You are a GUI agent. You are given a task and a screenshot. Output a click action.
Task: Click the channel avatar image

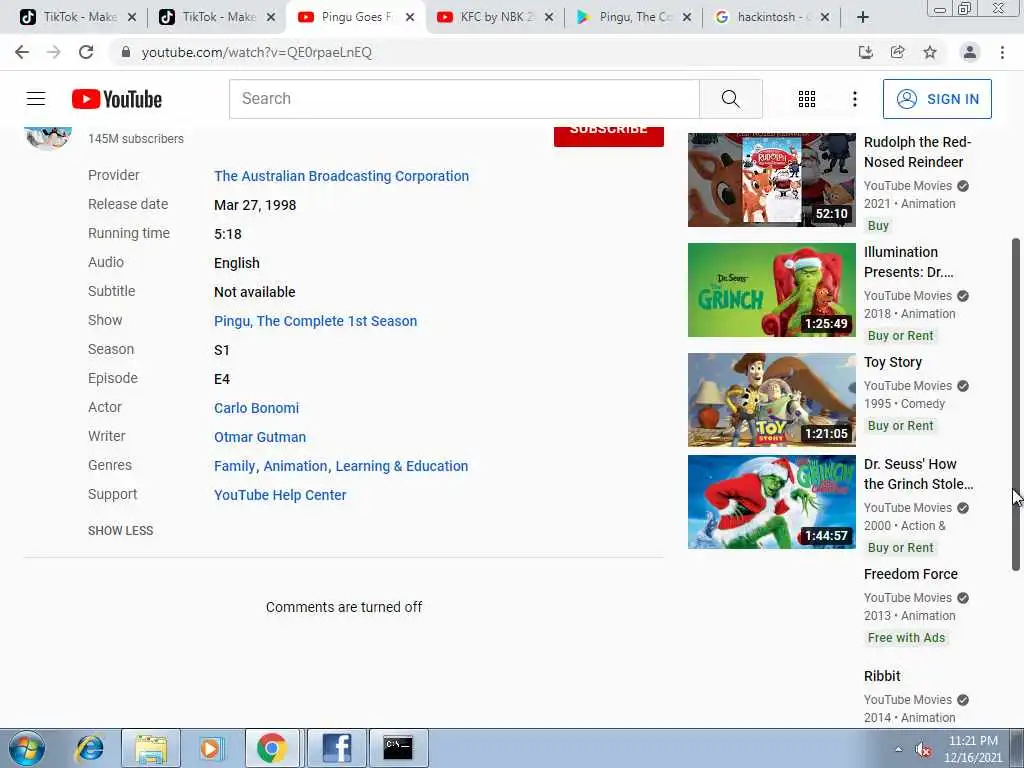point(48,137)
